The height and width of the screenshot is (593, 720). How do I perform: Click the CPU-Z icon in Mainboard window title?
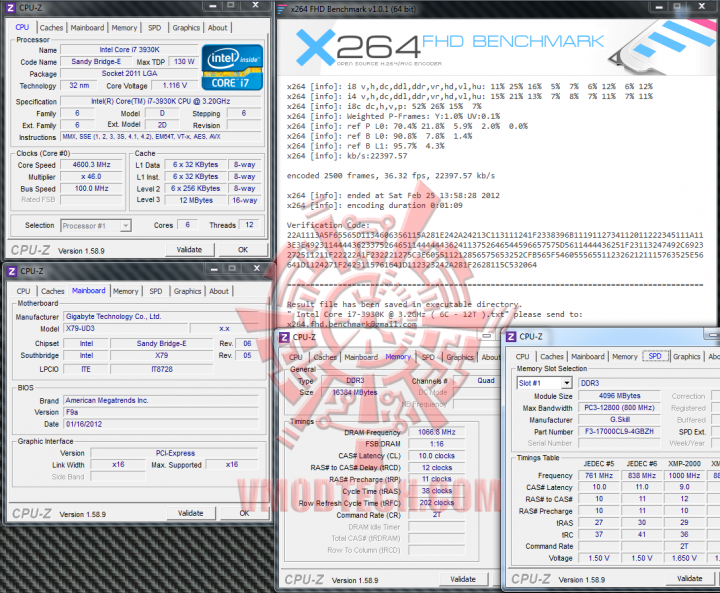[12, 271]
